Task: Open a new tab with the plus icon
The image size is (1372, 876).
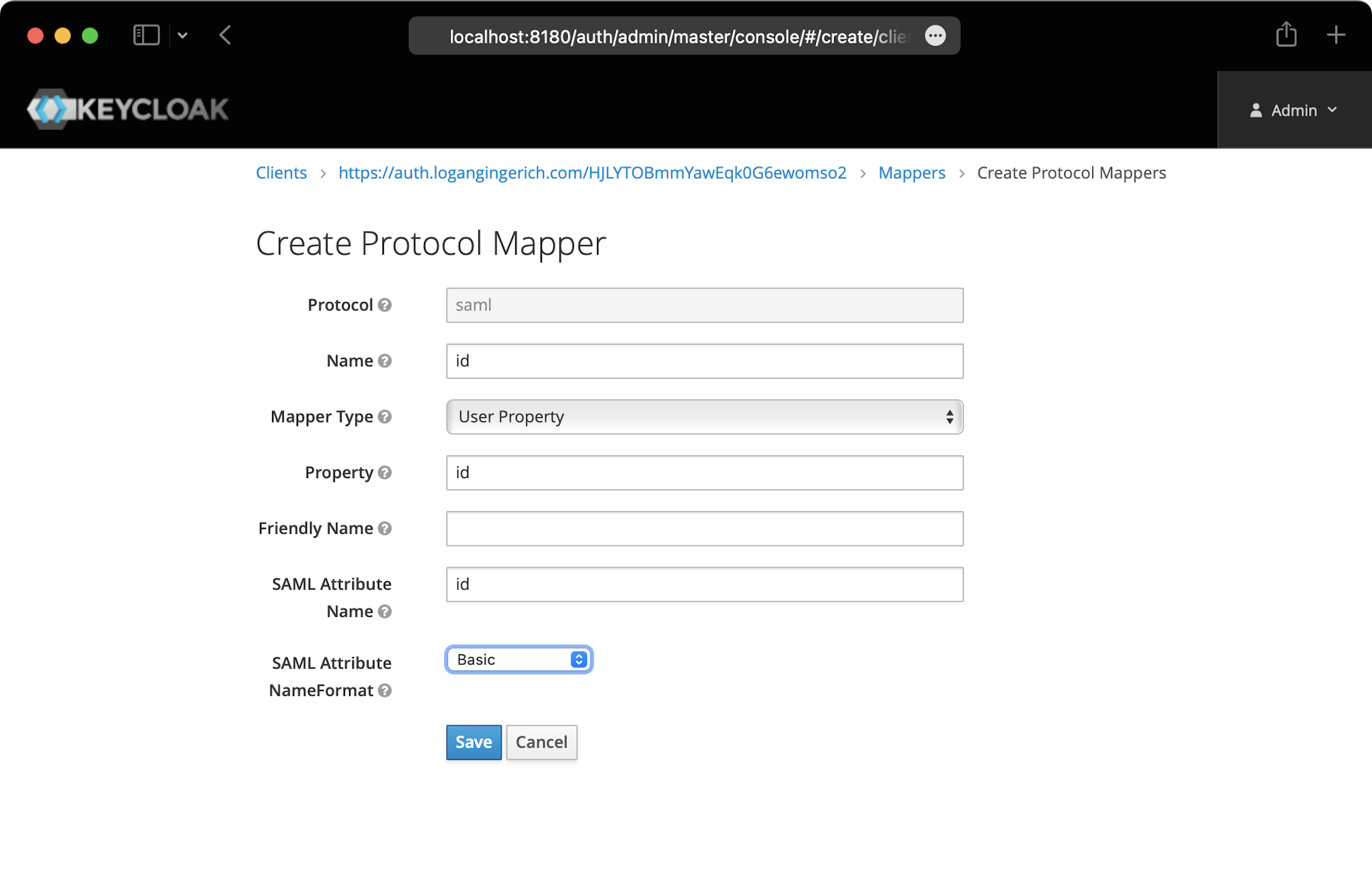Action: [x=1336, y=35]
